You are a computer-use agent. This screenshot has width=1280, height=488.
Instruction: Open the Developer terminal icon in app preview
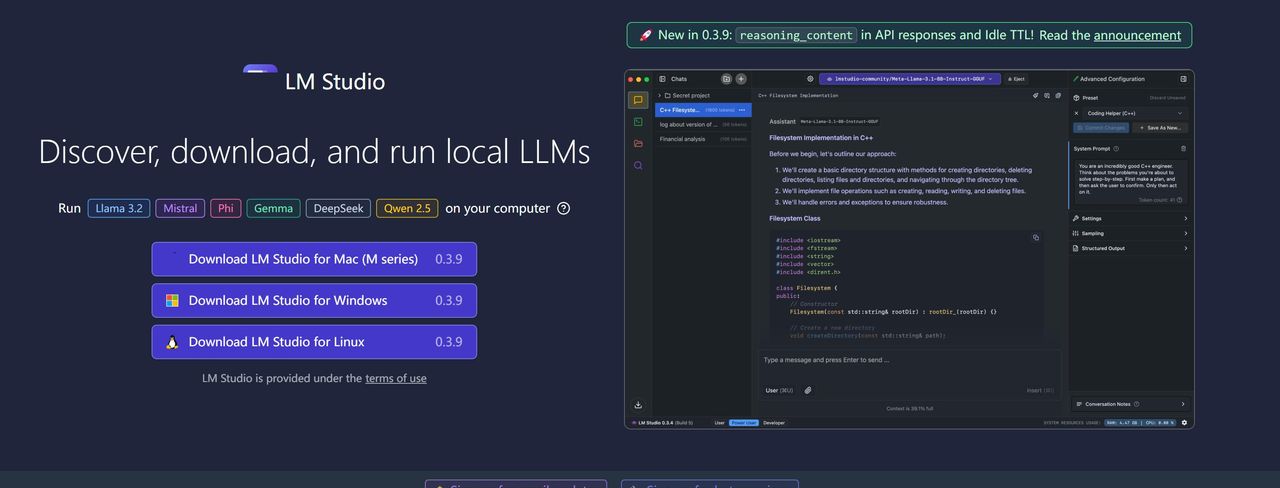pos(638,122)
